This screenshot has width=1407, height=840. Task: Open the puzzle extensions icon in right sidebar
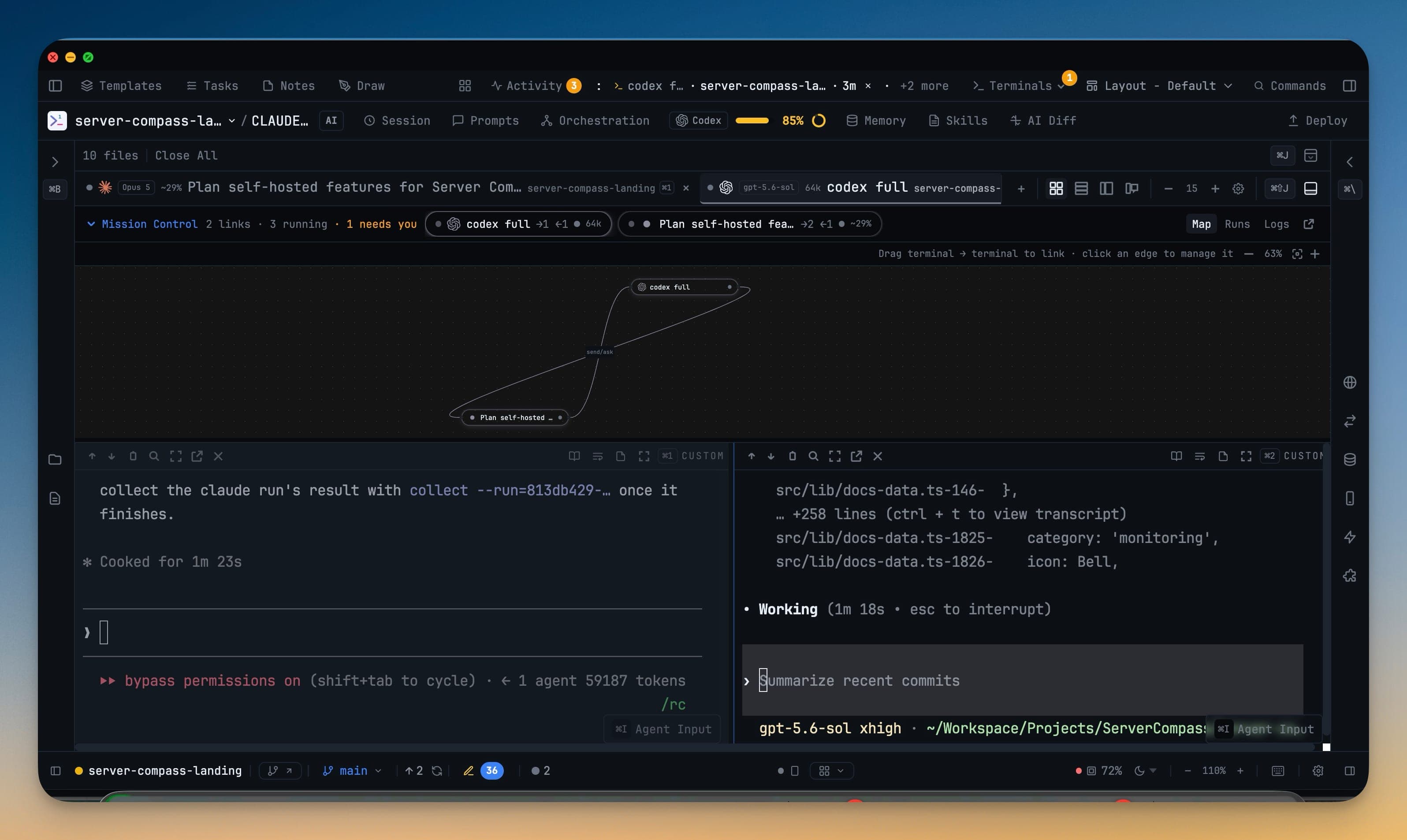(x=1349, y=576)
